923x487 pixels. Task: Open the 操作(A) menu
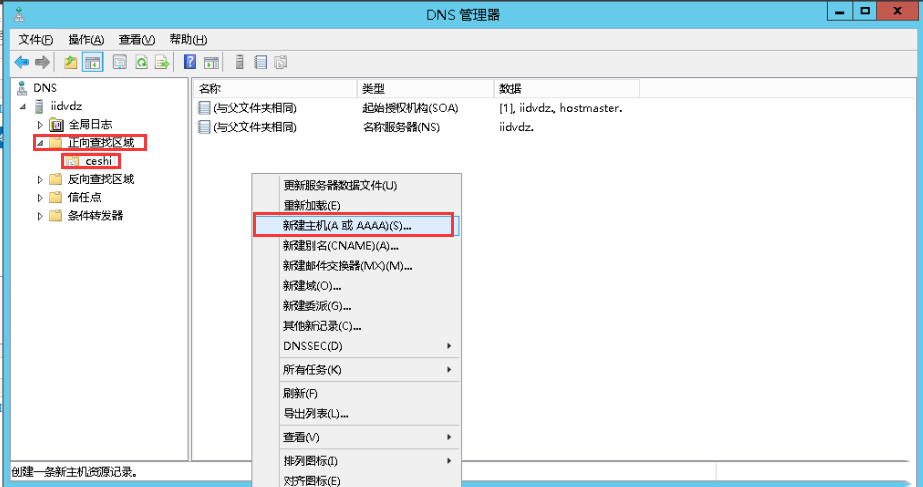click(86, 39)
